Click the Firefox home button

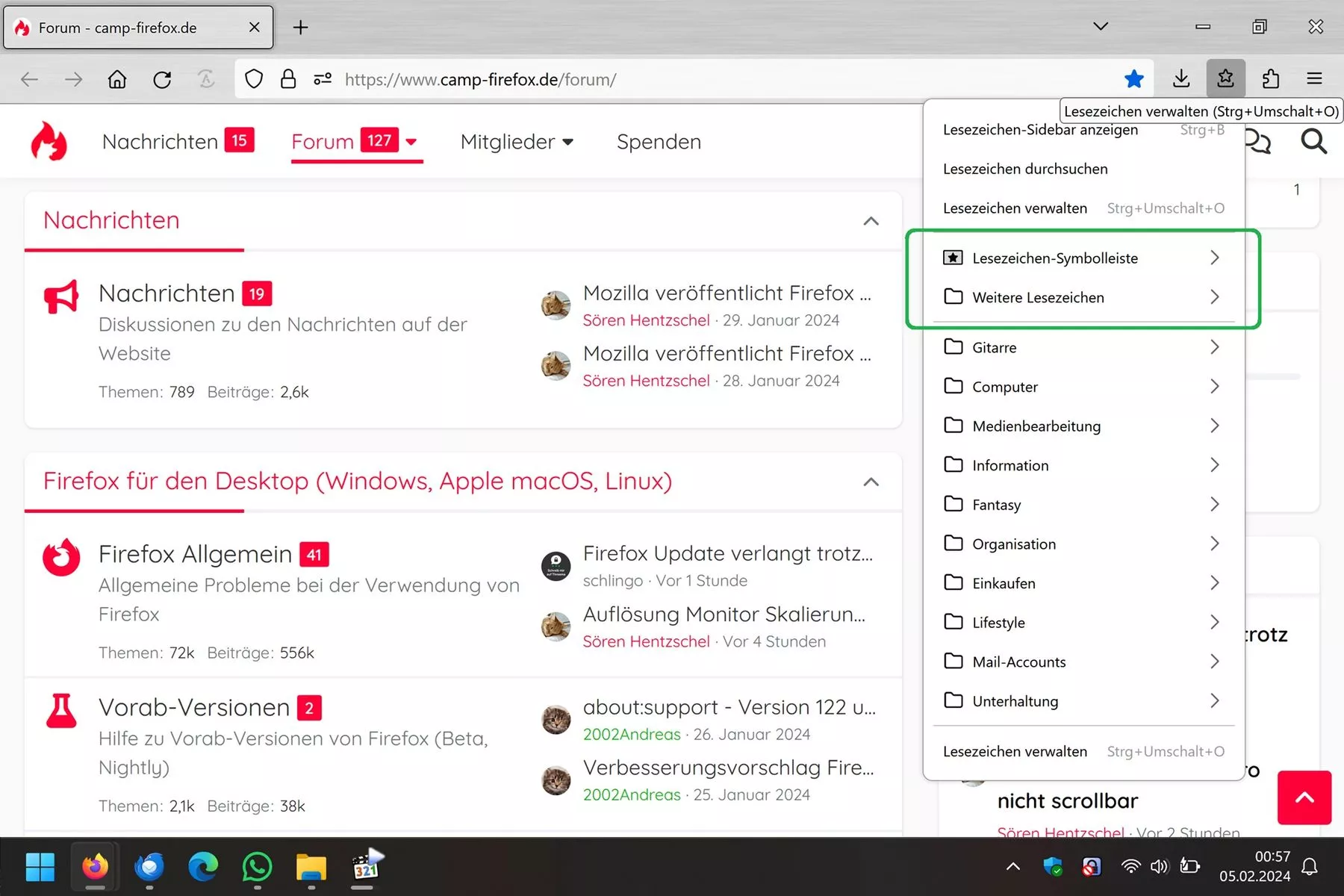[x=117, y=79]
